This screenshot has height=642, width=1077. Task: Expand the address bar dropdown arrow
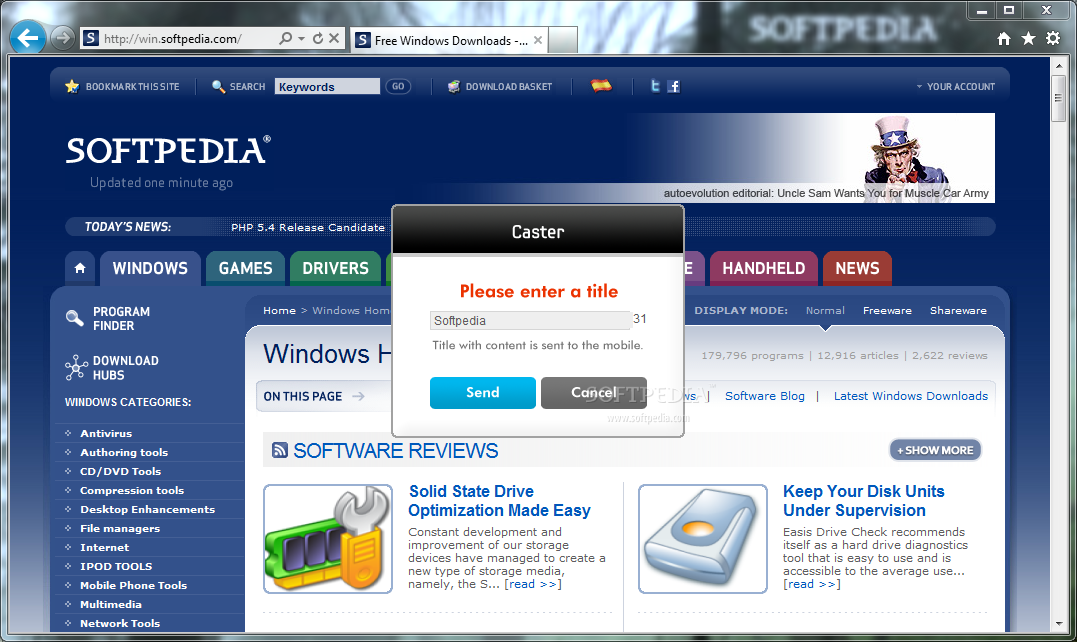point(301,38)
